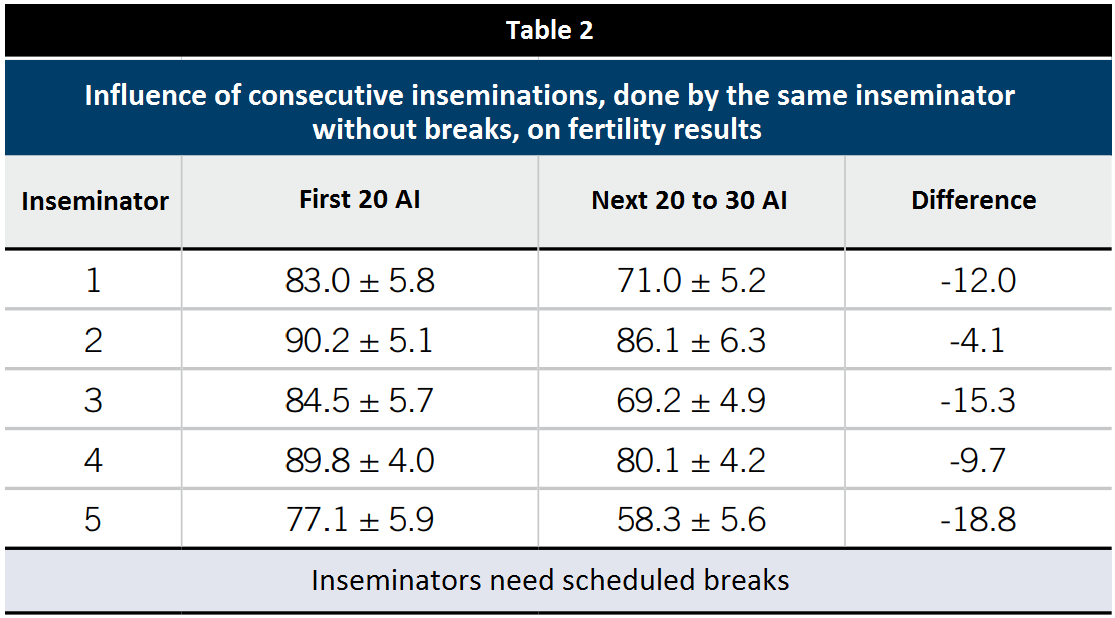This screenshot has width=1115, height=618.
Task: Click the "Difference" column header
Action: tap(973, 200)
